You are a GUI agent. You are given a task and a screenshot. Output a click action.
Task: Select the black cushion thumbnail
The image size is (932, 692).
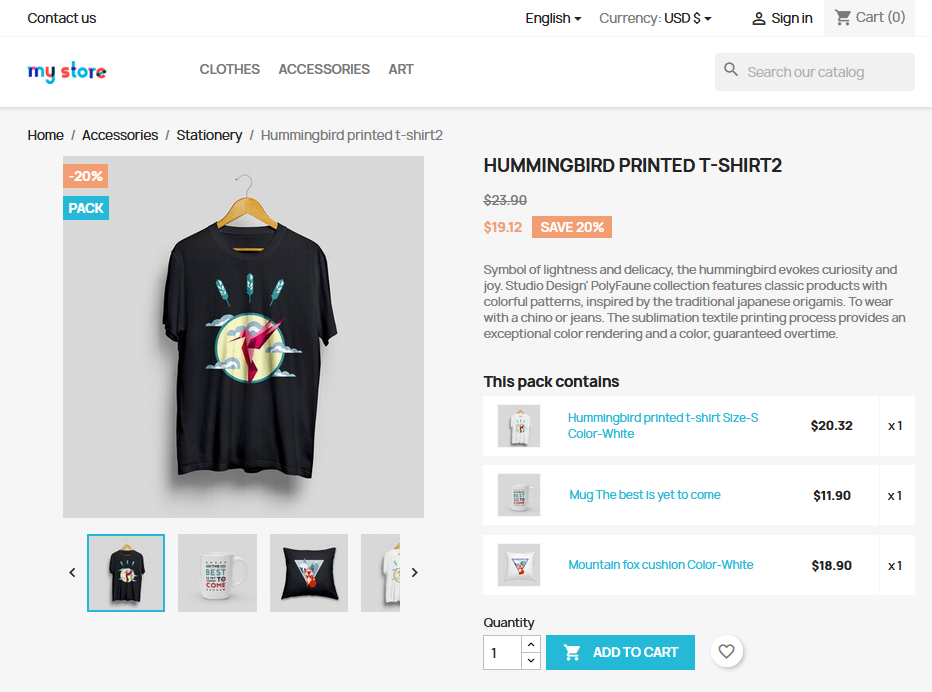(x=309, y=573)
